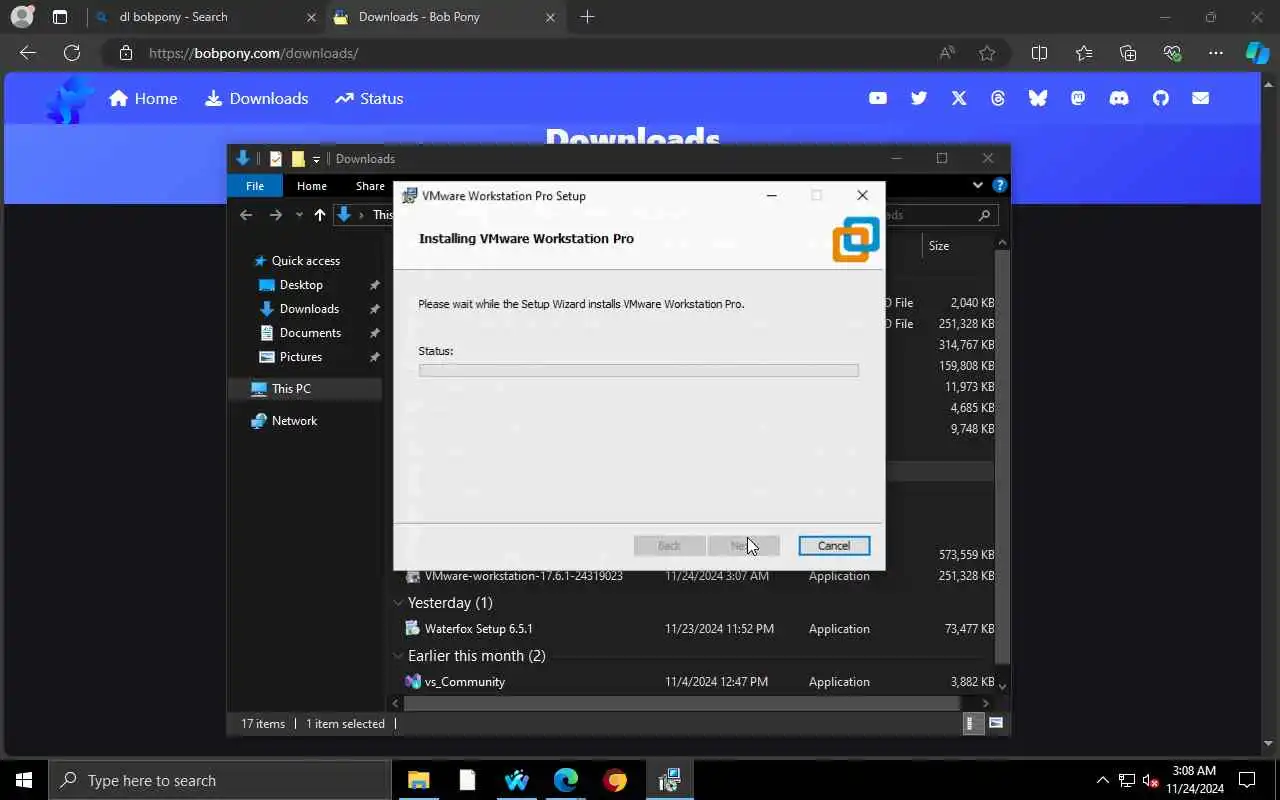Switch Explorer to details view icon
Viewport: 1280px width, 800px height.
point(971,723)
